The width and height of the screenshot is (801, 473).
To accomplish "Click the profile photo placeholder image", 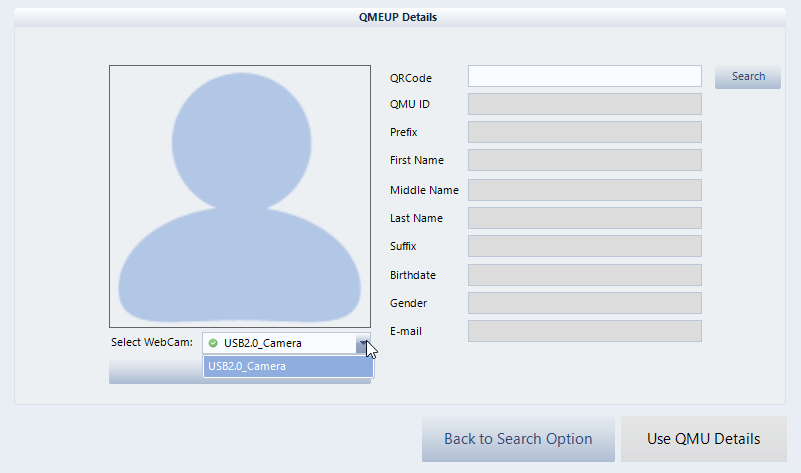I will point(239,196).
